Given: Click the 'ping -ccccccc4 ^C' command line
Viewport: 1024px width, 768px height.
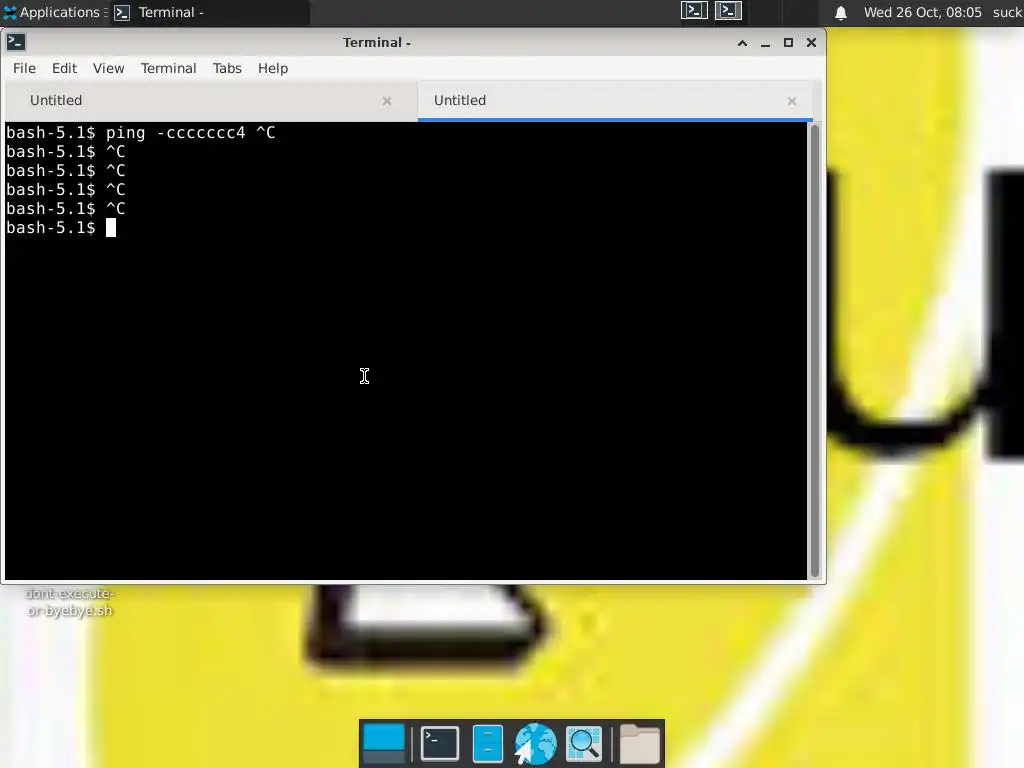Looking at the screenshot, I should [x=140, y=133].
